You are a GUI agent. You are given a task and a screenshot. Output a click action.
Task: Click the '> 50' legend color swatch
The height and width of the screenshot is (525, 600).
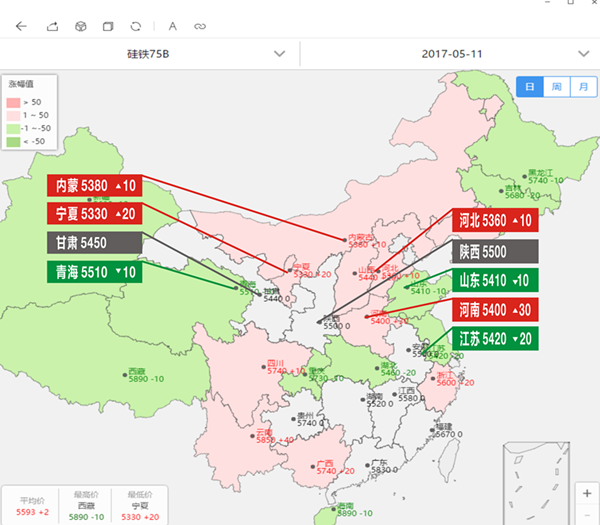(x=13, y=103)
